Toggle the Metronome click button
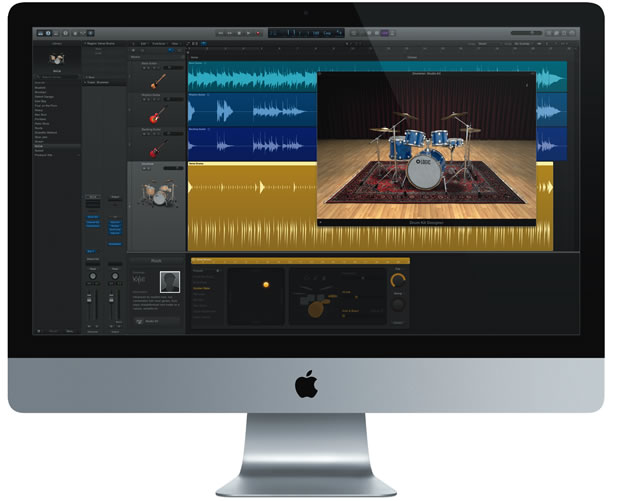The image size is (620, 501). point(393,34)
